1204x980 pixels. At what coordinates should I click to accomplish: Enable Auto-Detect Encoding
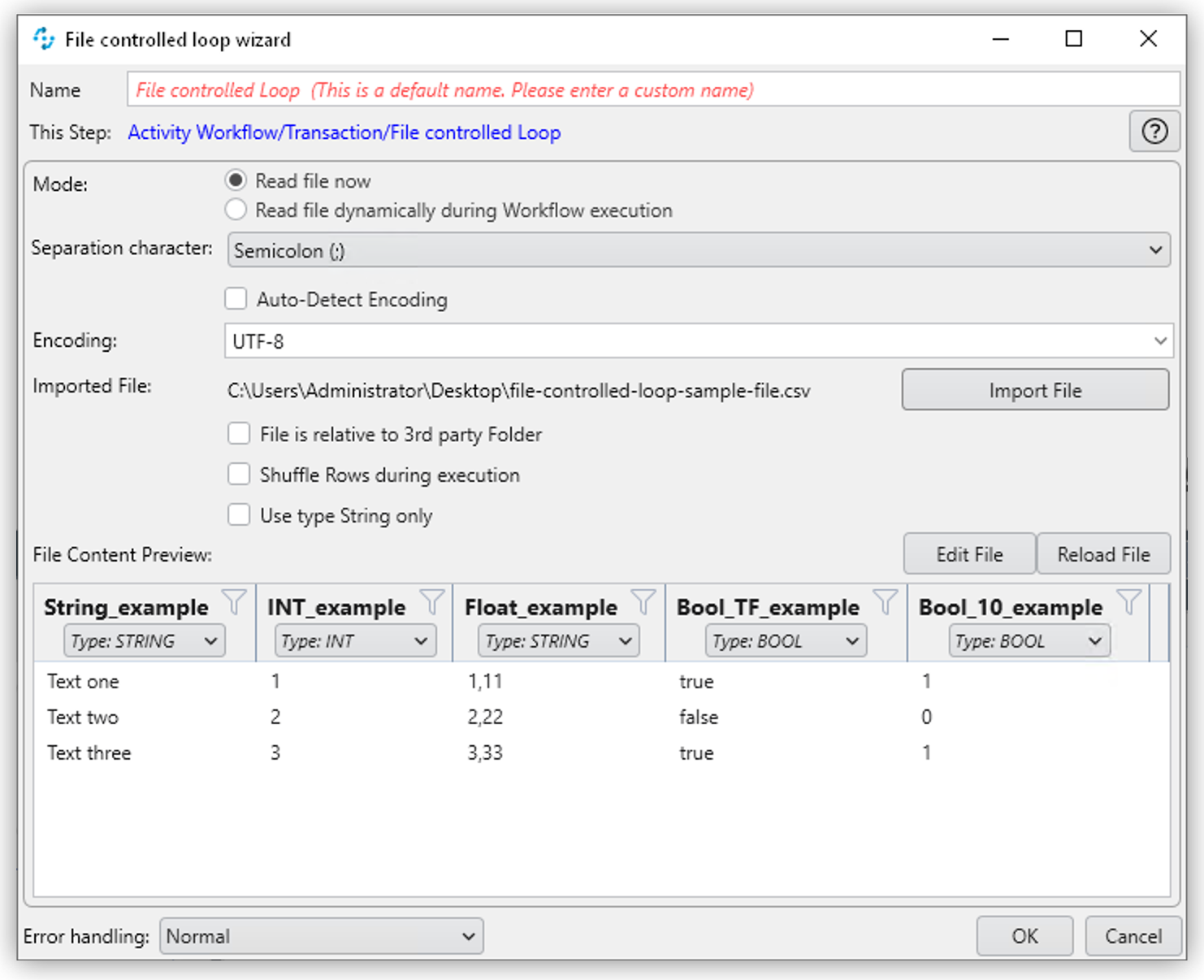tap(236, 299)
